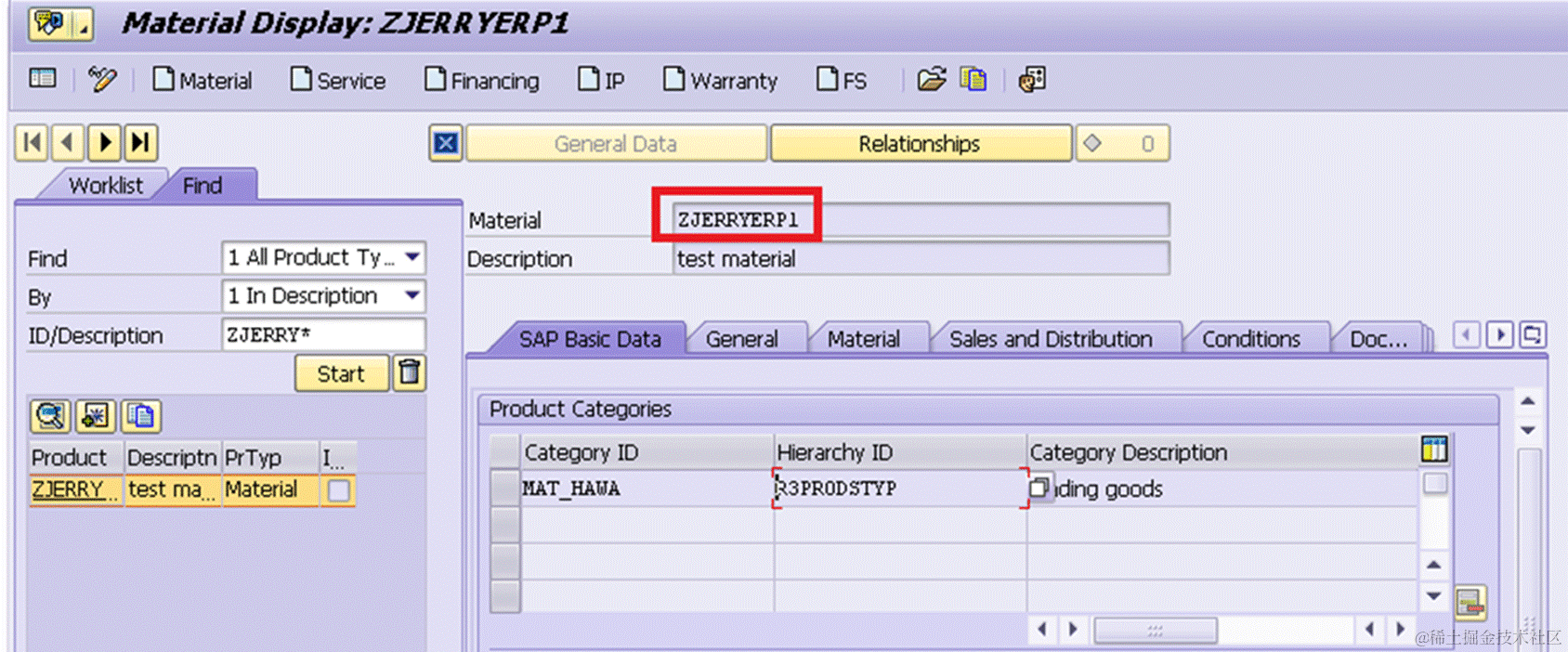Open General tab
Viewport: 1568px width, 652px height.
pos(741,339)
